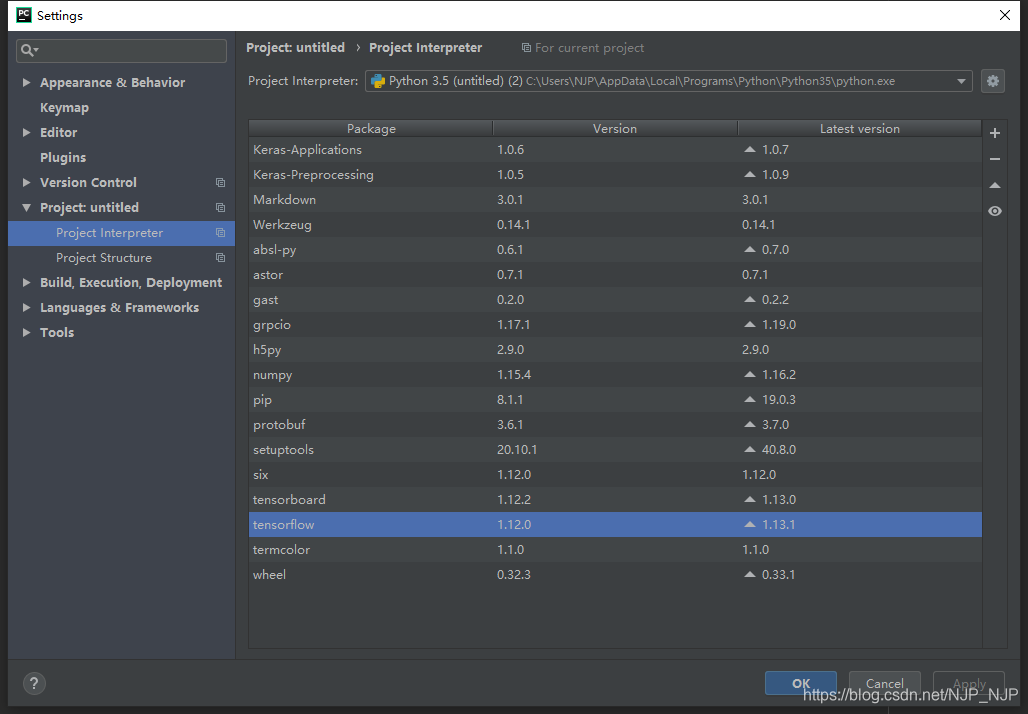Click the PyCharm logo in title bar
The height and width of the screenshot is (714, 1028).
[24, 15]
